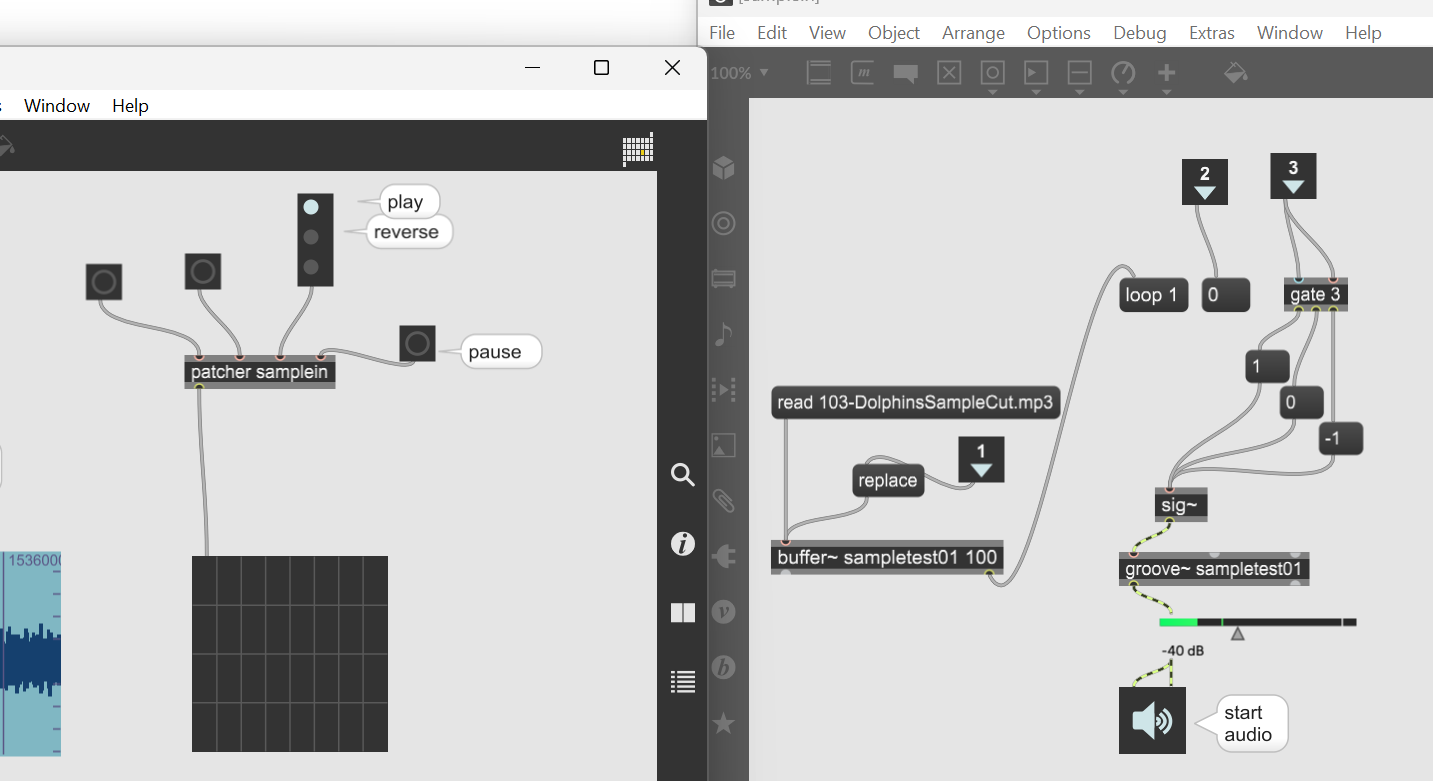Click the read 103-DolphinsSampleCut.mp3 message

[915, 403]
